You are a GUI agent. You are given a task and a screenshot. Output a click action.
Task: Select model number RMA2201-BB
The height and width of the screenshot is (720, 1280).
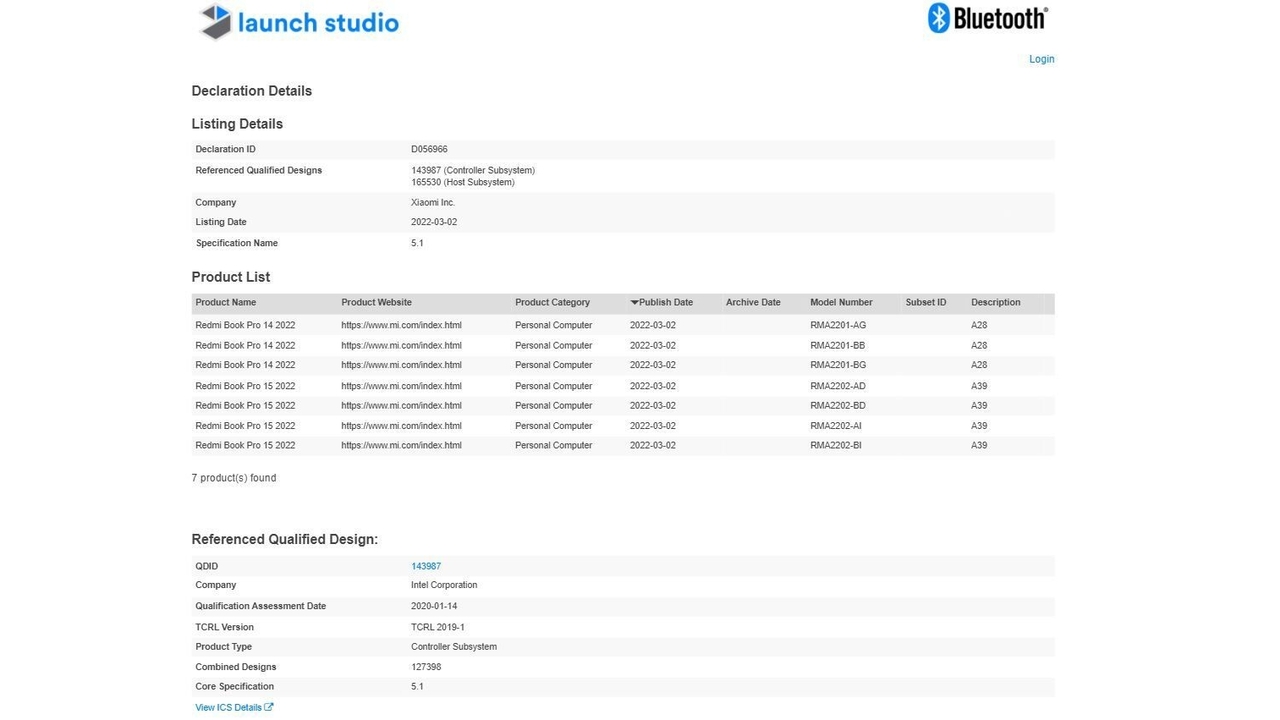tap(838, 345)
